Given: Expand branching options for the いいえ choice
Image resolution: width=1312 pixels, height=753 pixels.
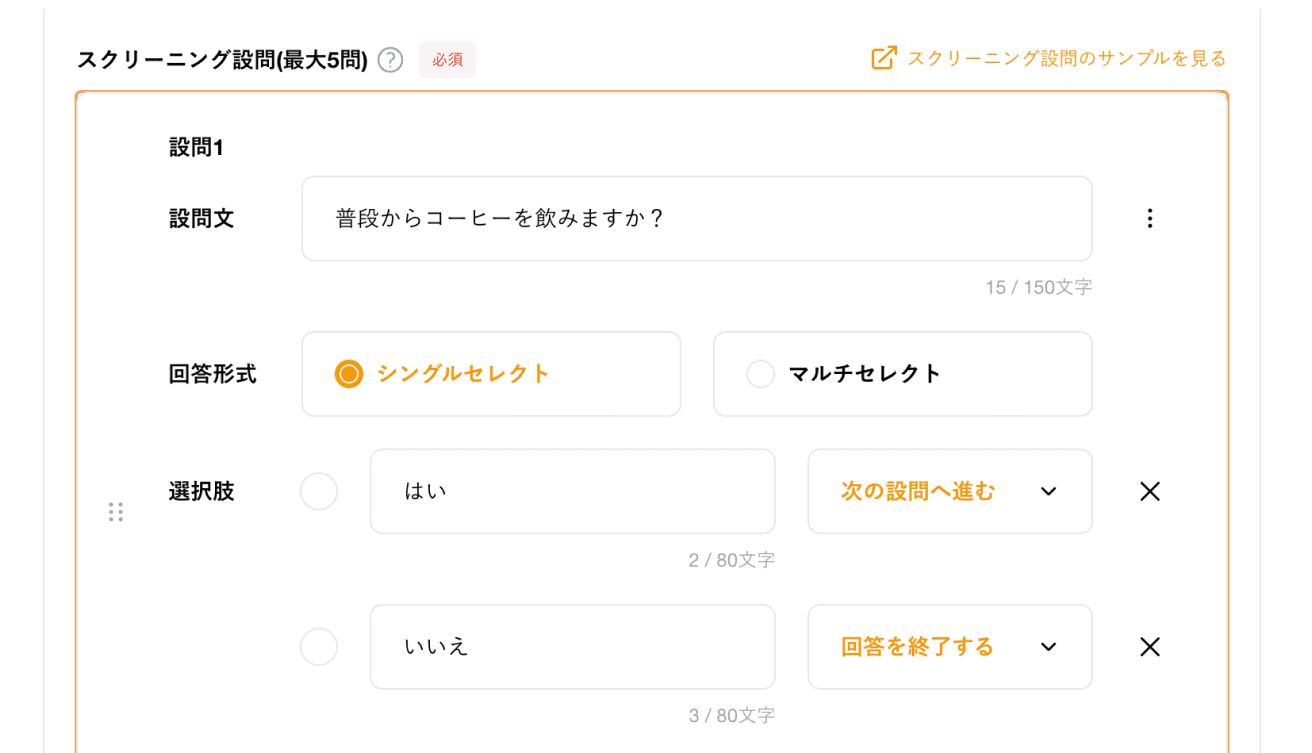Looking at the screenshot, I should tap(1048, 646).
